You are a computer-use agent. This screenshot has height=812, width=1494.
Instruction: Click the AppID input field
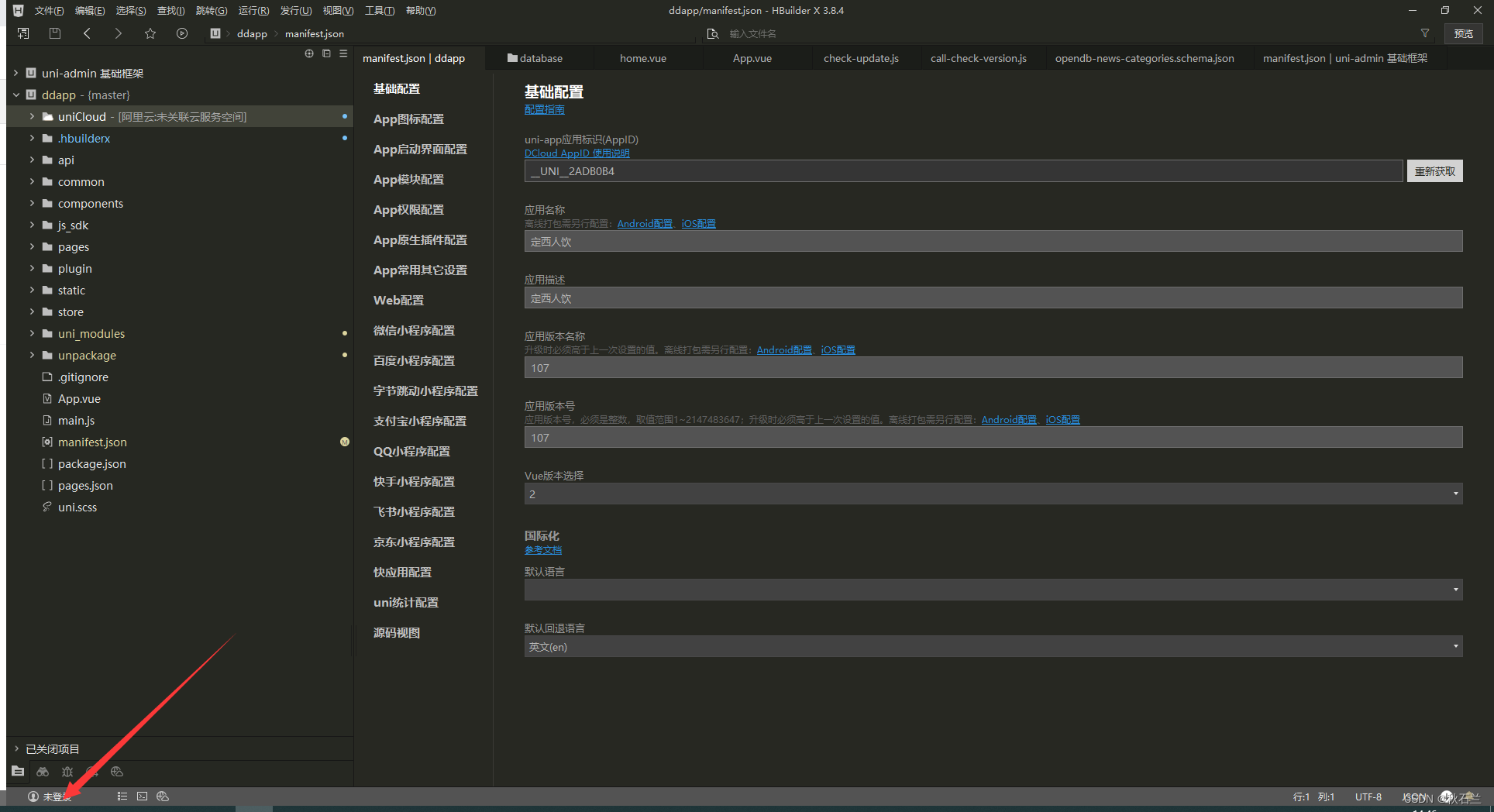click(x=963, y=171)
